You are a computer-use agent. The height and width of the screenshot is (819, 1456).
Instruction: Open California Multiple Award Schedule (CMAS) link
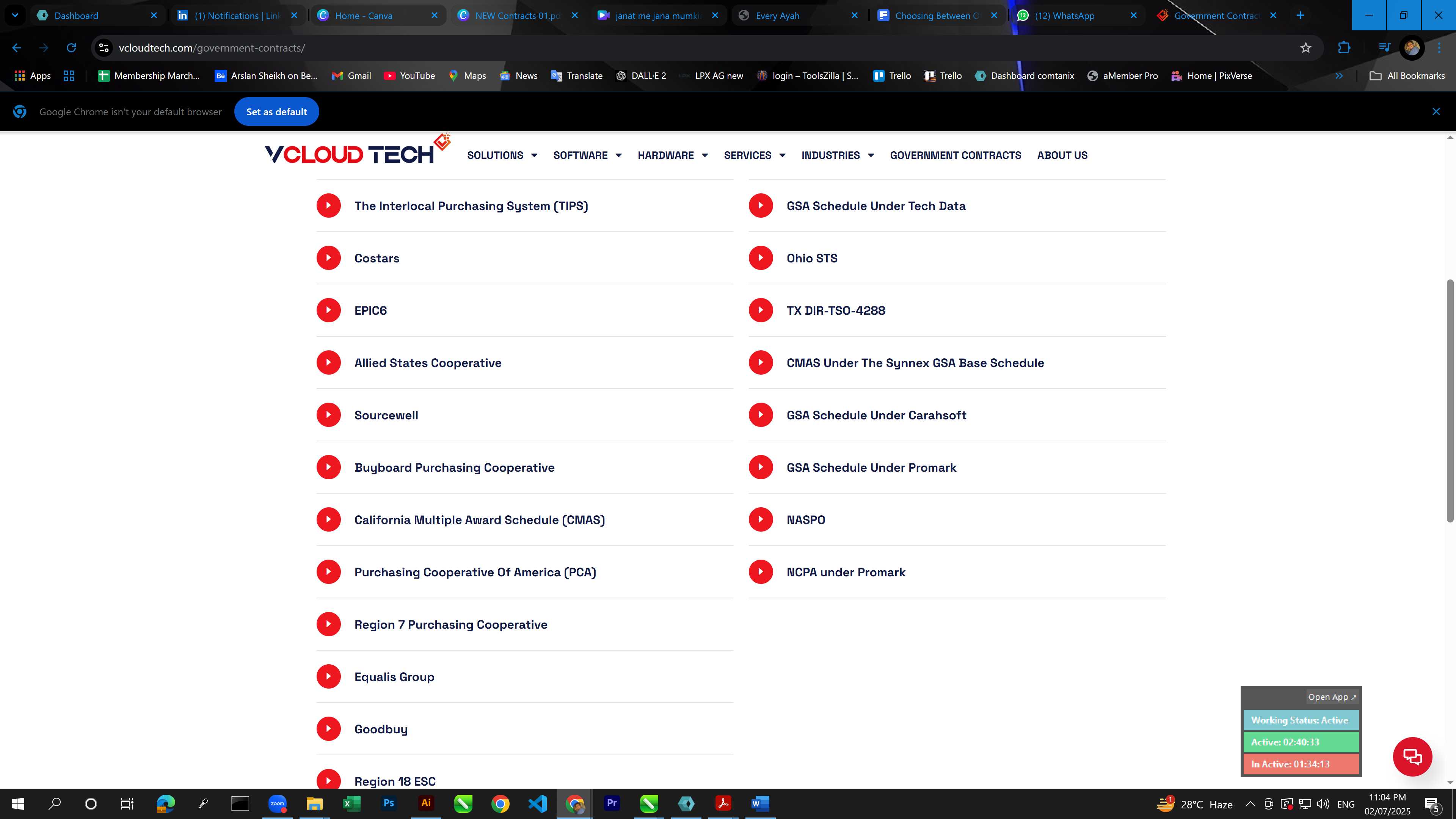point(479,519)
